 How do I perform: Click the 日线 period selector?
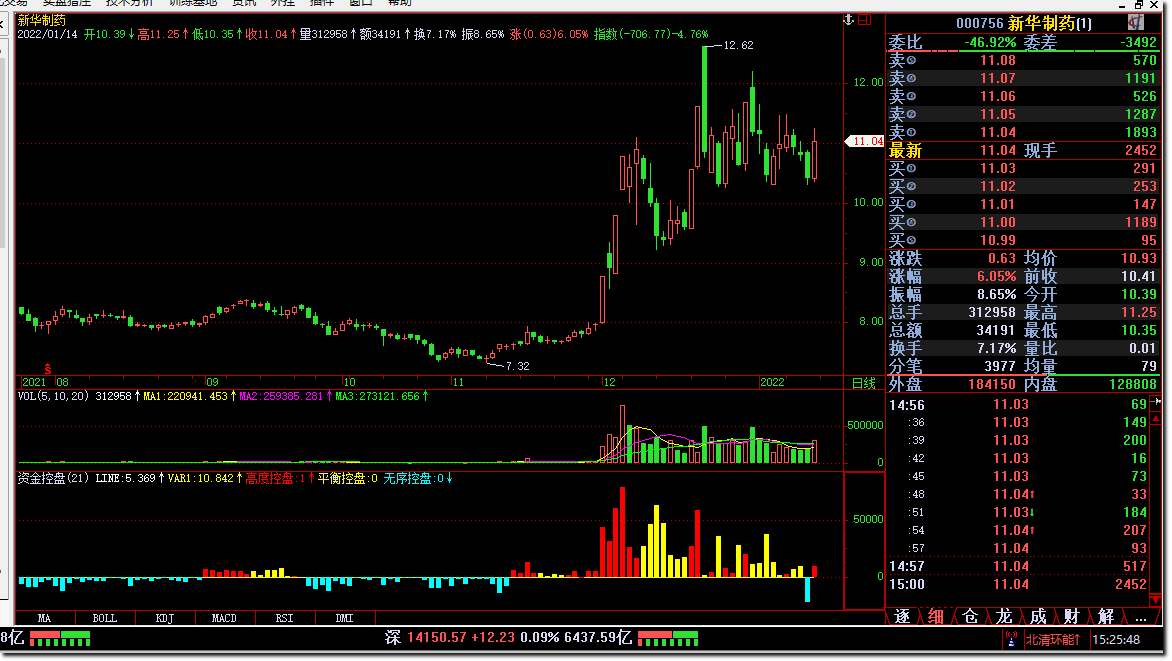click(x=864, y=383)
